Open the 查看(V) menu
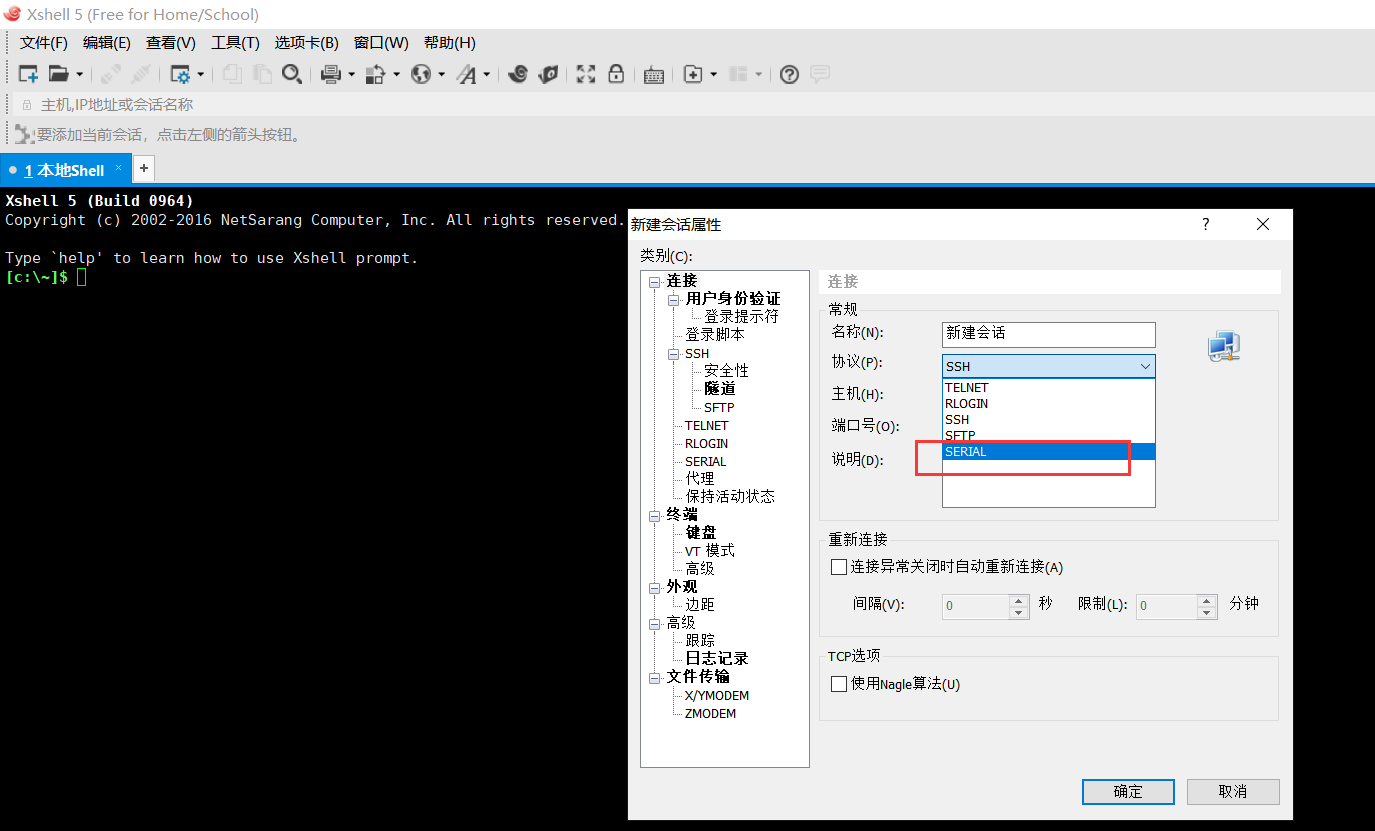1375x831 pixels. [170, 43]
